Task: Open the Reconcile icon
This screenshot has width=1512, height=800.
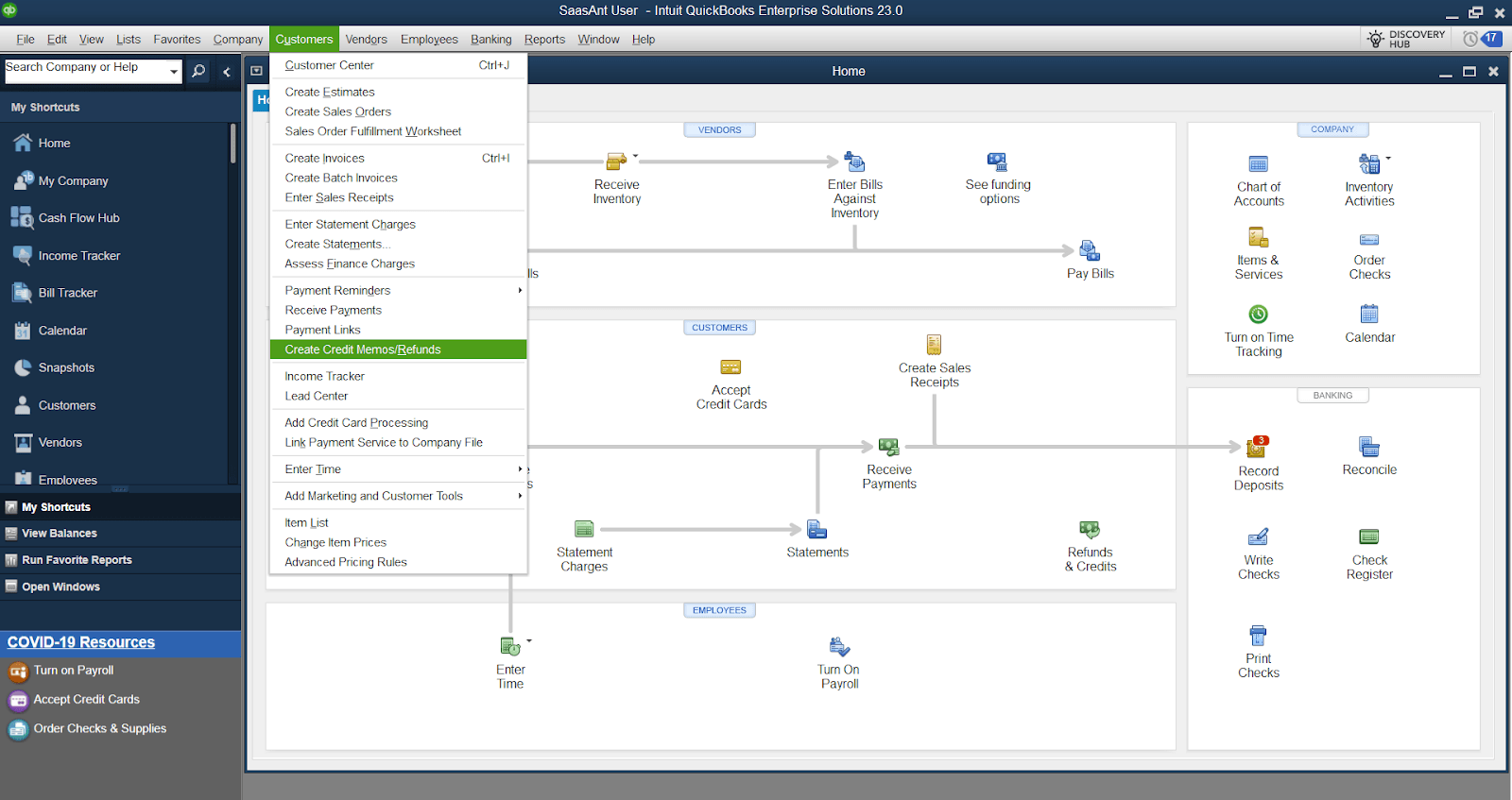Action: point(1369,447)
